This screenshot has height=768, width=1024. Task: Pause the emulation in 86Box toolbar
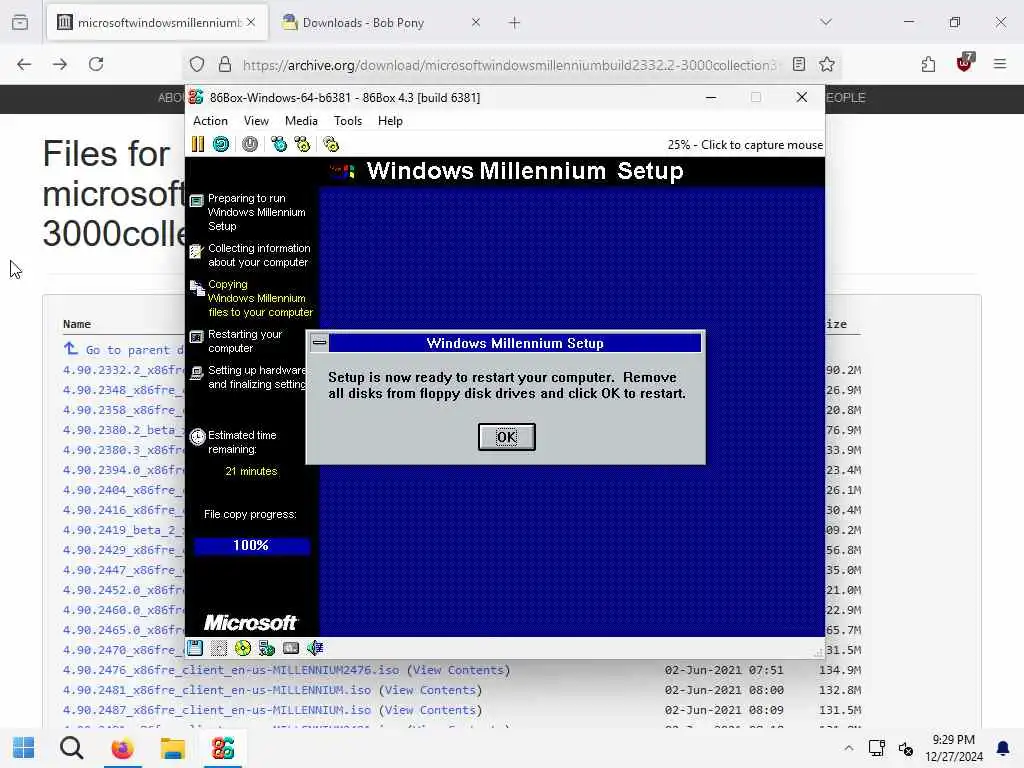198,144
